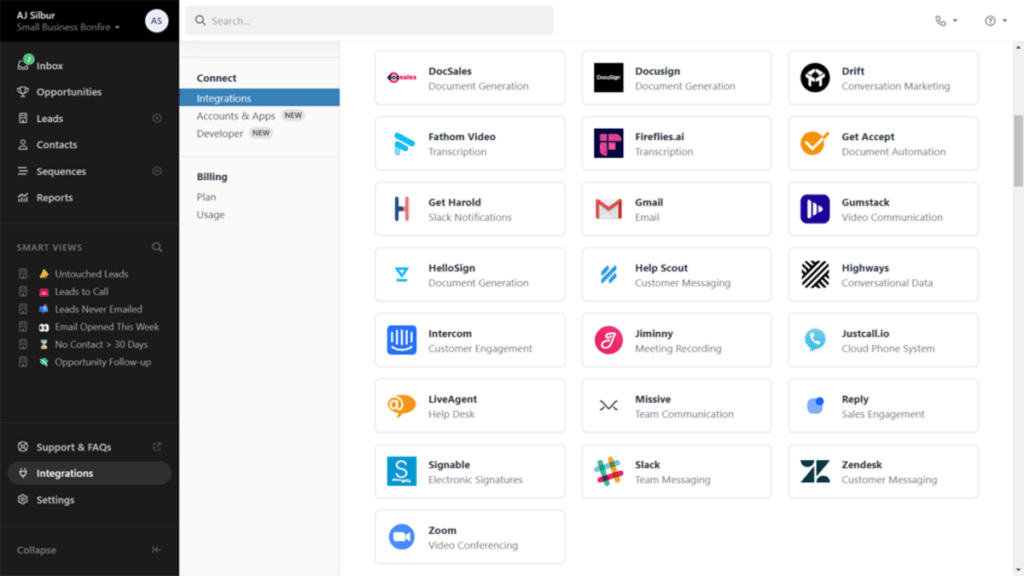Open the DocSales integration card icon

(402, 78)
